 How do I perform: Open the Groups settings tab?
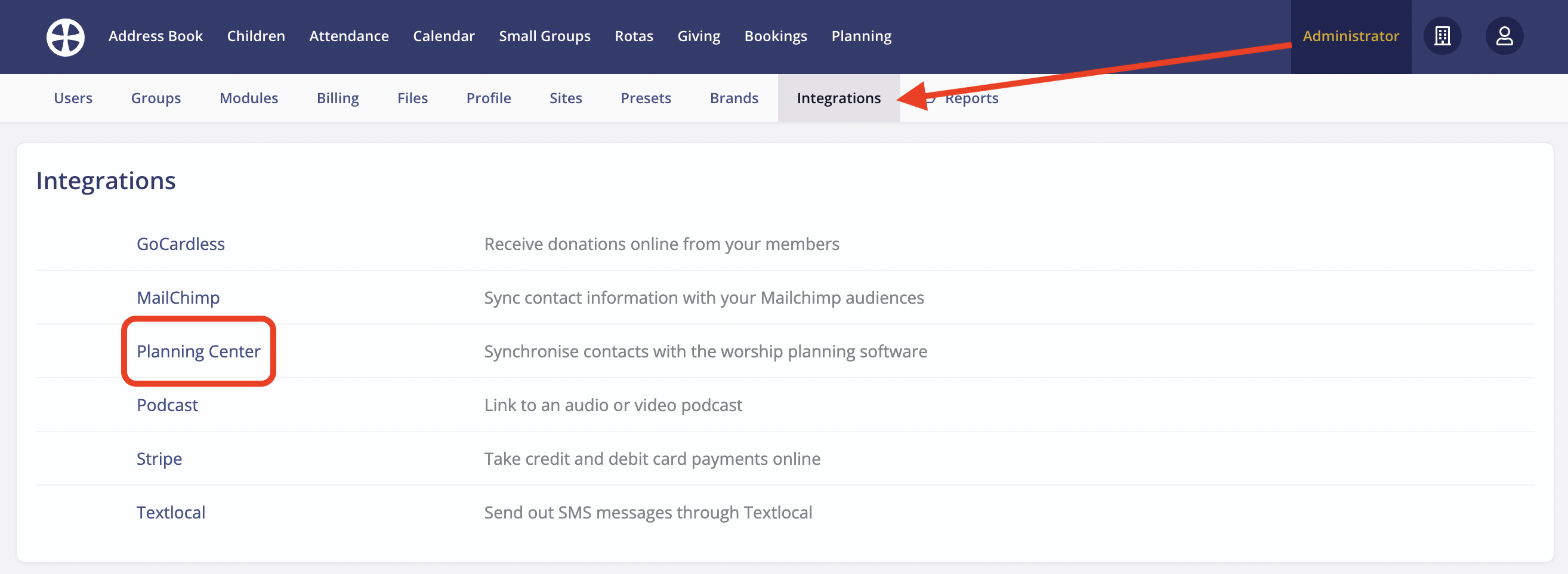156,97
